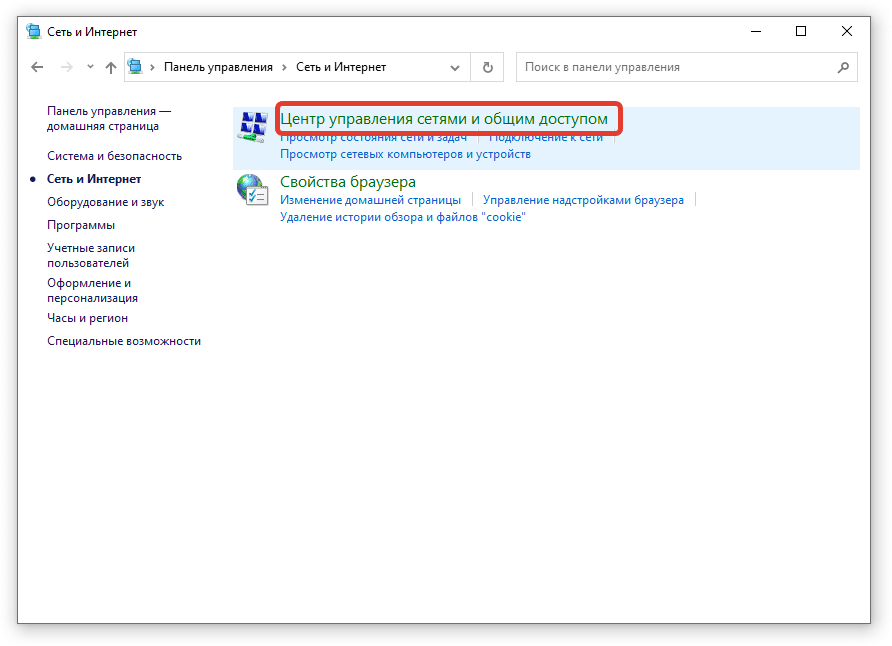Select Сеть и Интернет breadcrumb

341,67
